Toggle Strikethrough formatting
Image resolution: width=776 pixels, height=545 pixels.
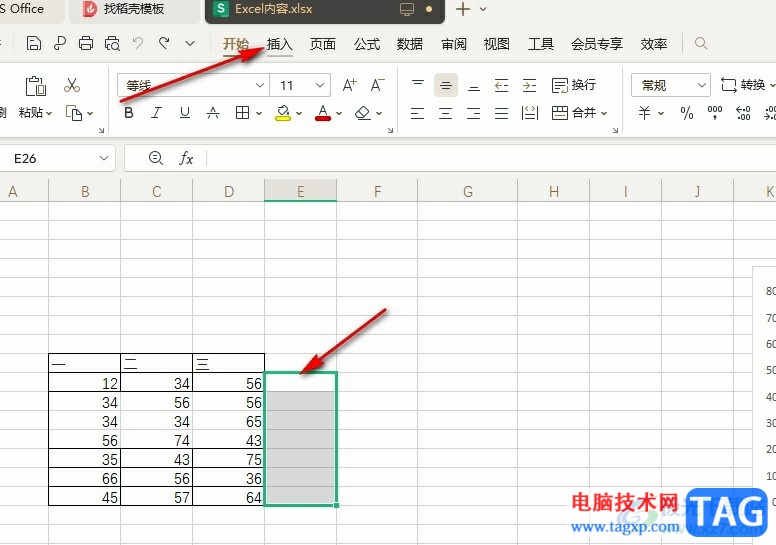[x=213, y=113]
